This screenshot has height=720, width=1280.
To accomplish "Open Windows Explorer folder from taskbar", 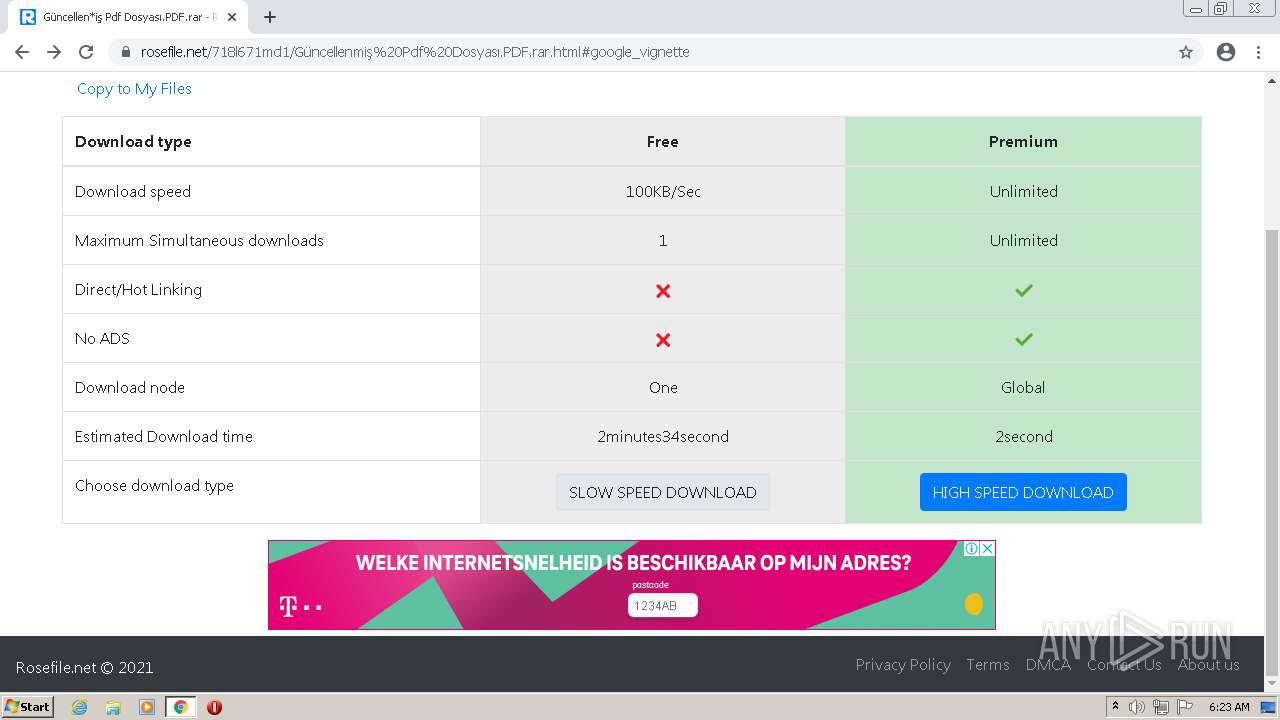I will [113, 707].
